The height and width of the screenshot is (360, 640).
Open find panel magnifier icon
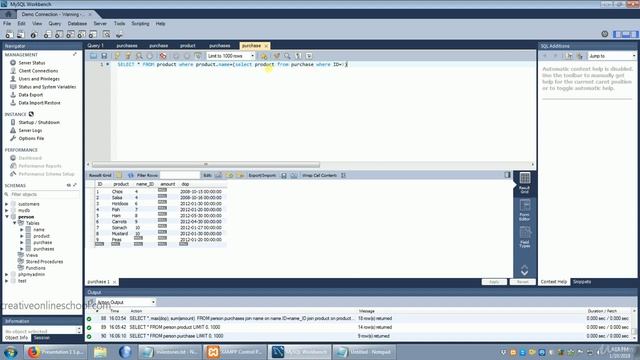tap(287, 56)
